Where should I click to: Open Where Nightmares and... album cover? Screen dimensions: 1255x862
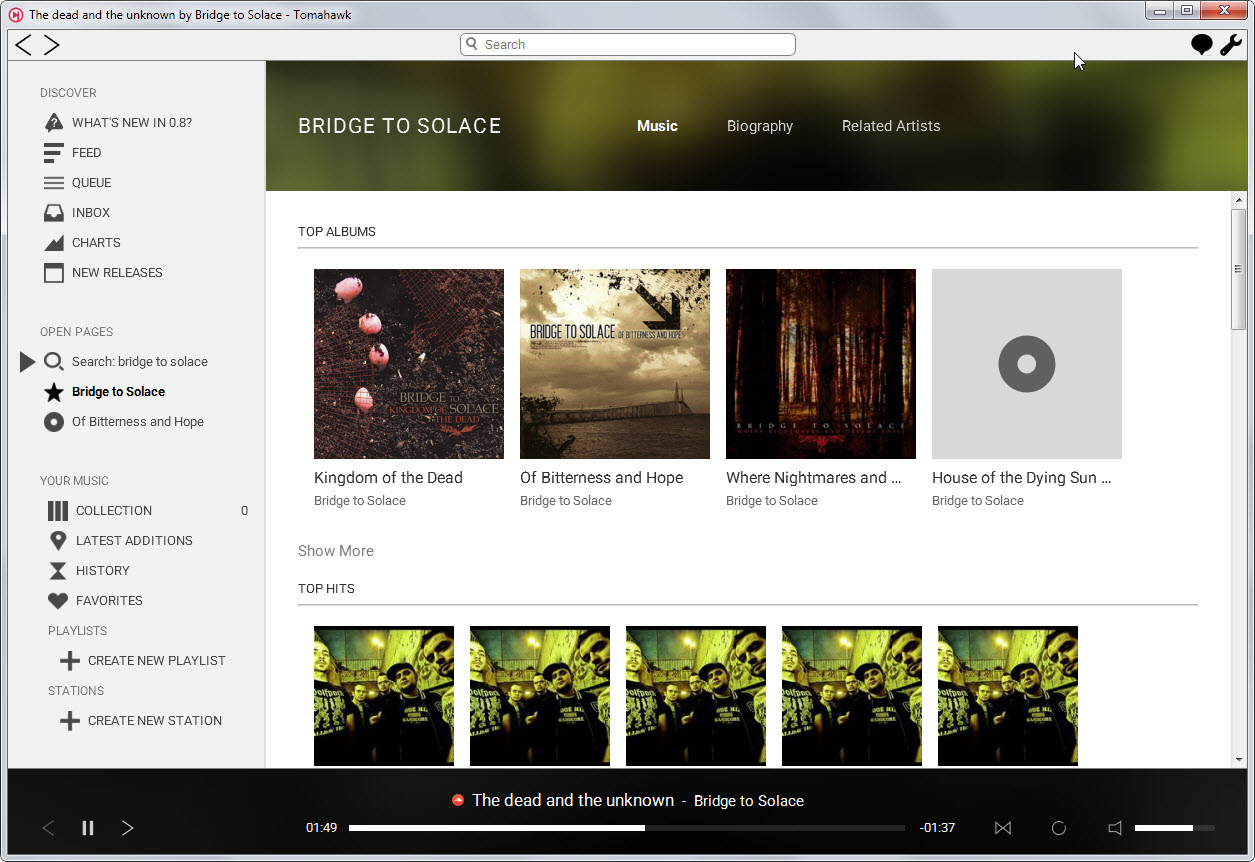point(821,364)
